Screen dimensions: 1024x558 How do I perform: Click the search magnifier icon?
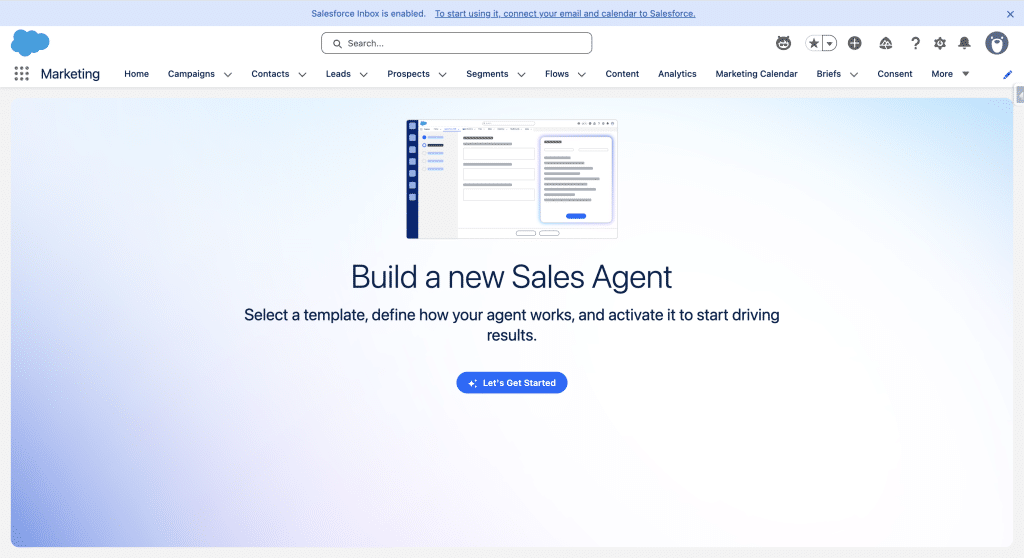click(x=337, y=44)
